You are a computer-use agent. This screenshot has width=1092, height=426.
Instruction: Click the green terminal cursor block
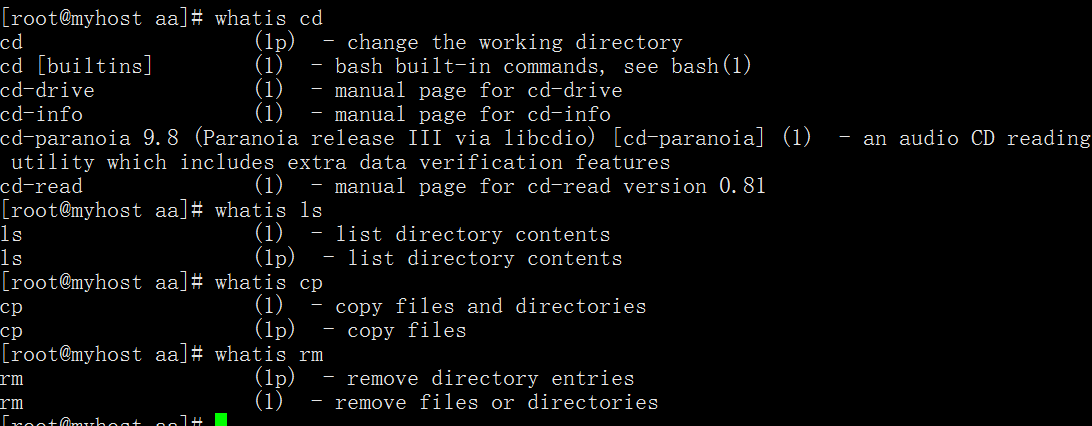click(221, 420)
